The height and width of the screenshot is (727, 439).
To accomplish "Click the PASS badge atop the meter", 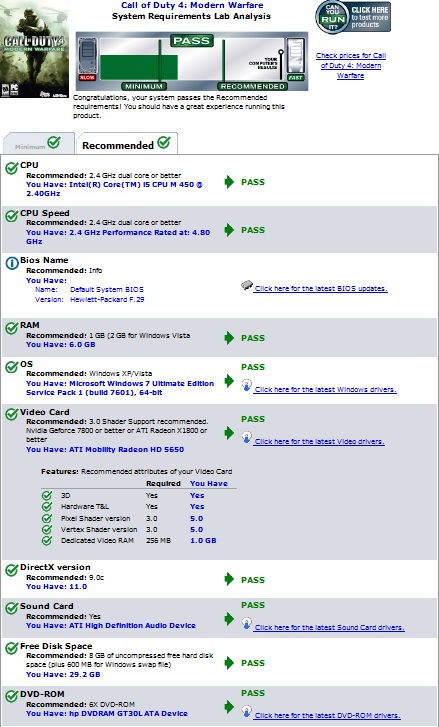I will pyautogui.click(x=192, y=41).
